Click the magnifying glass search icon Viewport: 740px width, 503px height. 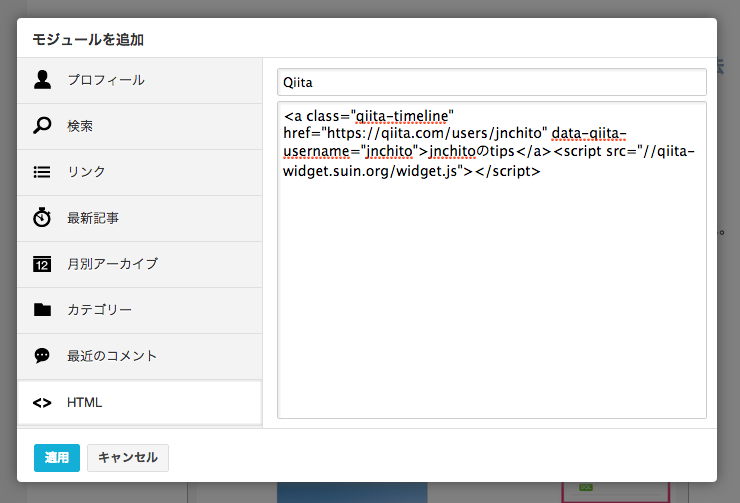pos(42,126)
